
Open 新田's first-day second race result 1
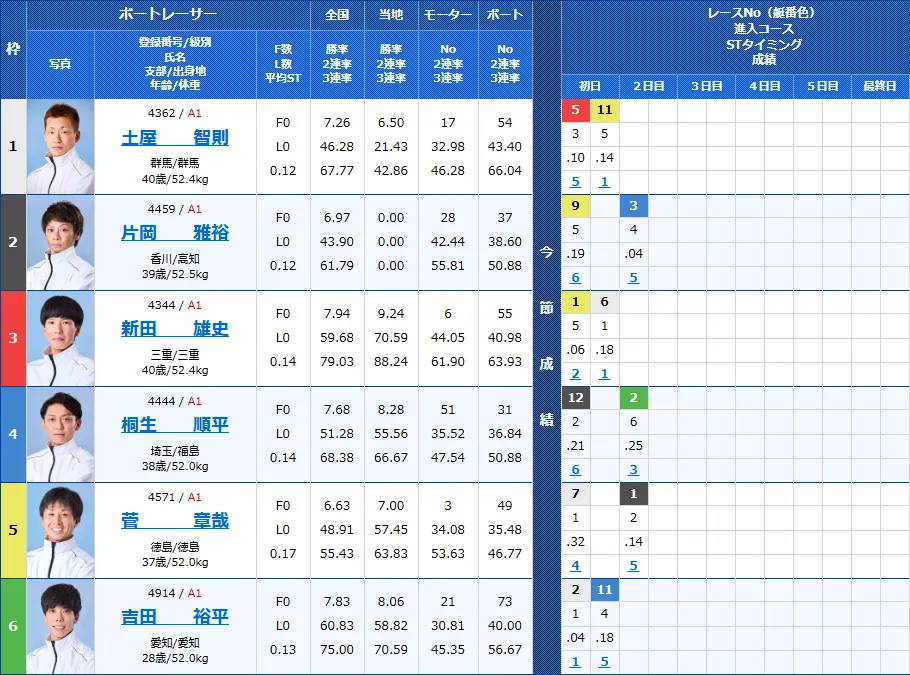[604, 374]
